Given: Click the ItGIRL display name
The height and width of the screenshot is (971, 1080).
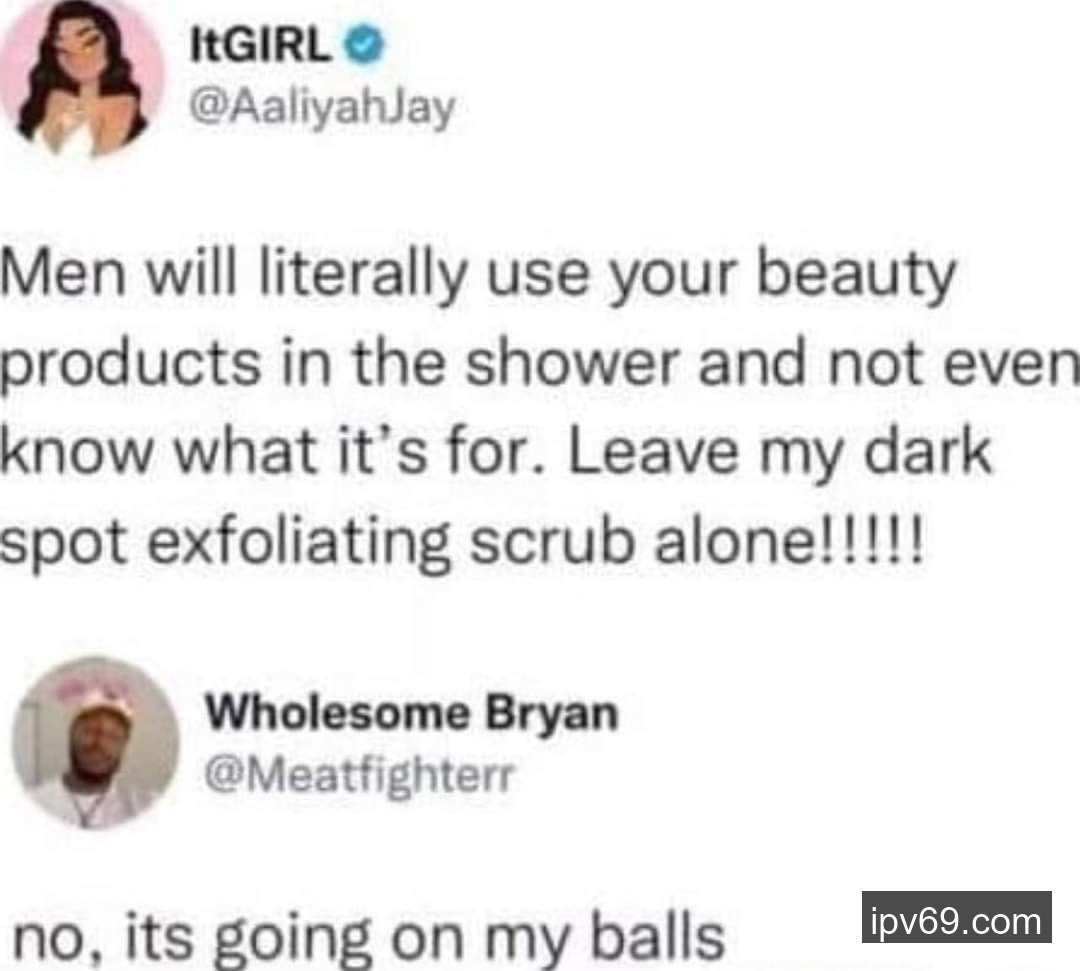Looking at the screenshot, I should [260, 45].
